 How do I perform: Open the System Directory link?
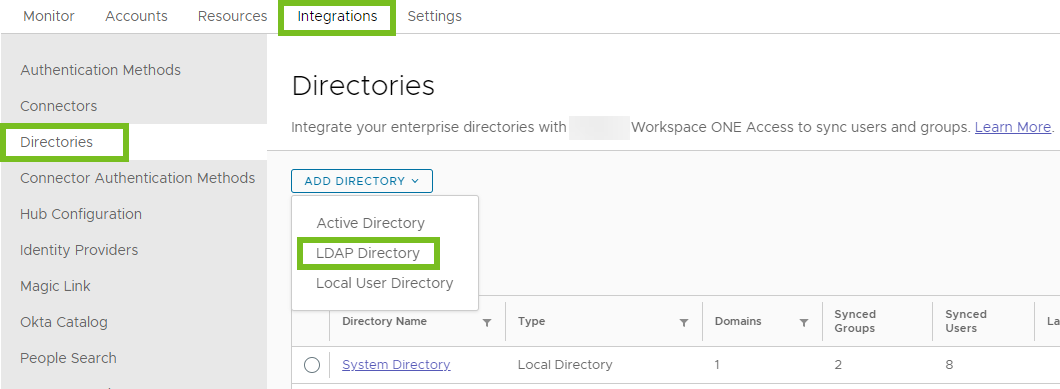pyautogui.click(x=396, y=365)
